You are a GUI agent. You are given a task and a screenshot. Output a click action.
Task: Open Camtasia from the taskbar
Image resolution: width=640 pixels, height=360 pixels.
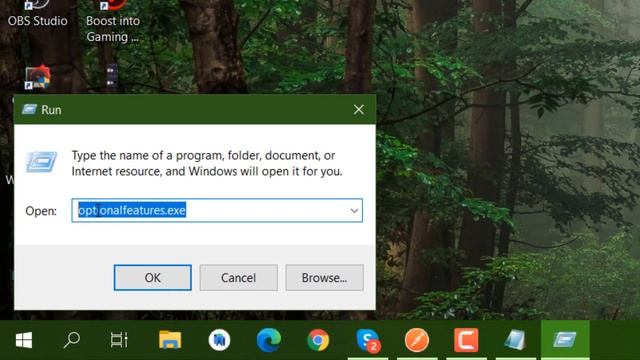coord(466,340)
